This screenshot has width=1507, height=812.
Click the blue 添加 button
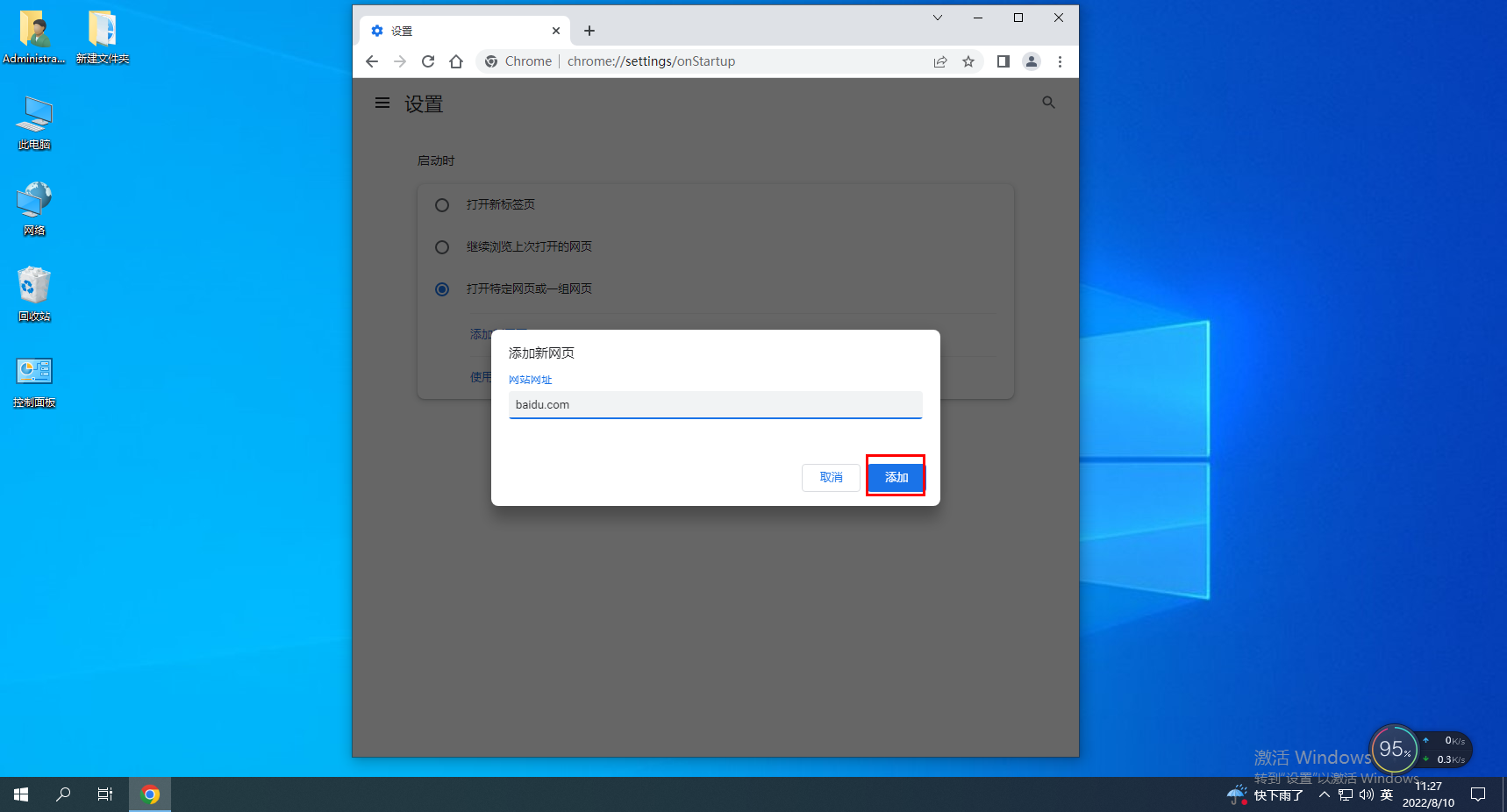(x=896, y=477)
